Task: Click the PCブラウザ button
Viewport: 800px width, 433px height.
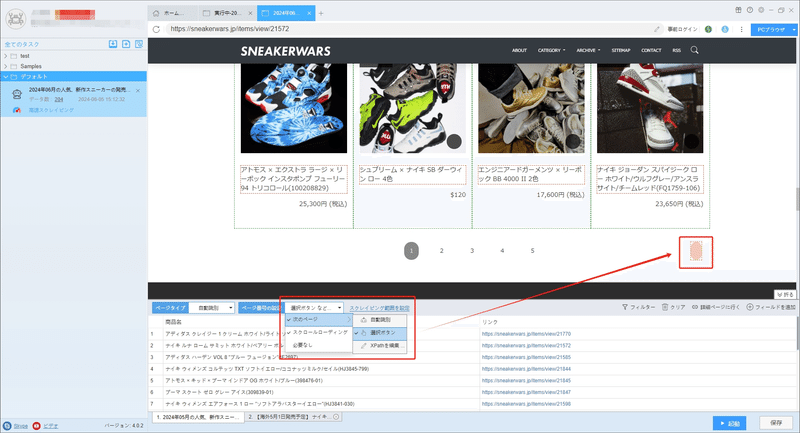Action: pos(770,30)
